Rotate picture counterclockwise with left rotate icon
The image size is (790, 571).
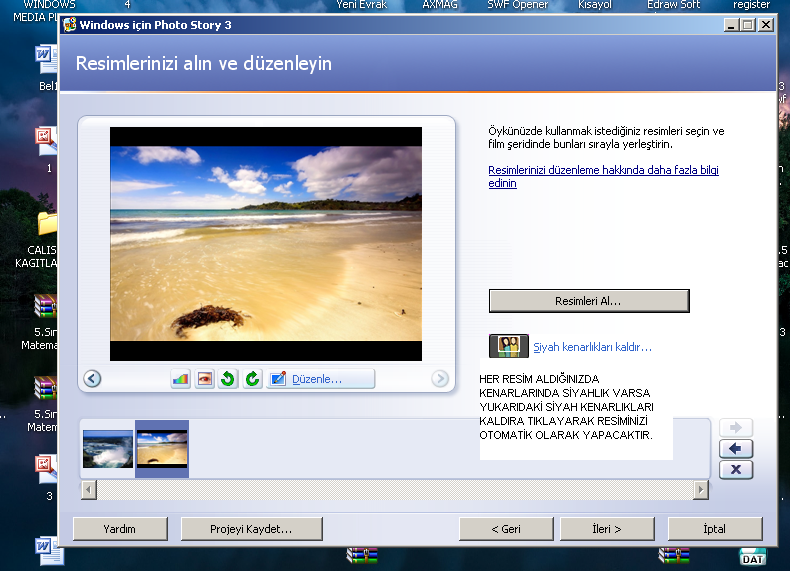click(228, 379)
